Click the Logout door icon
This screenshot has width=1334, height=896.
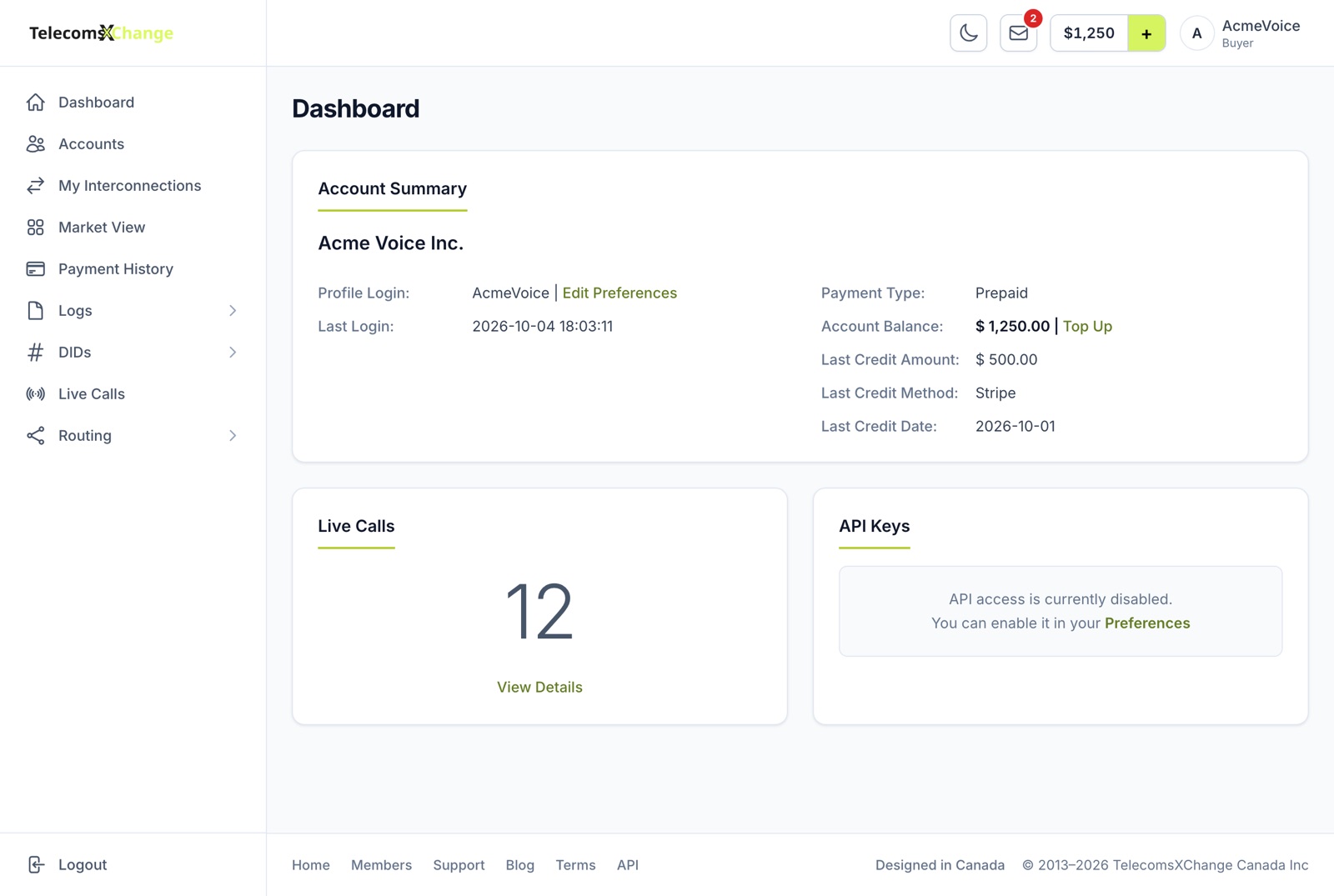[35, 864]
